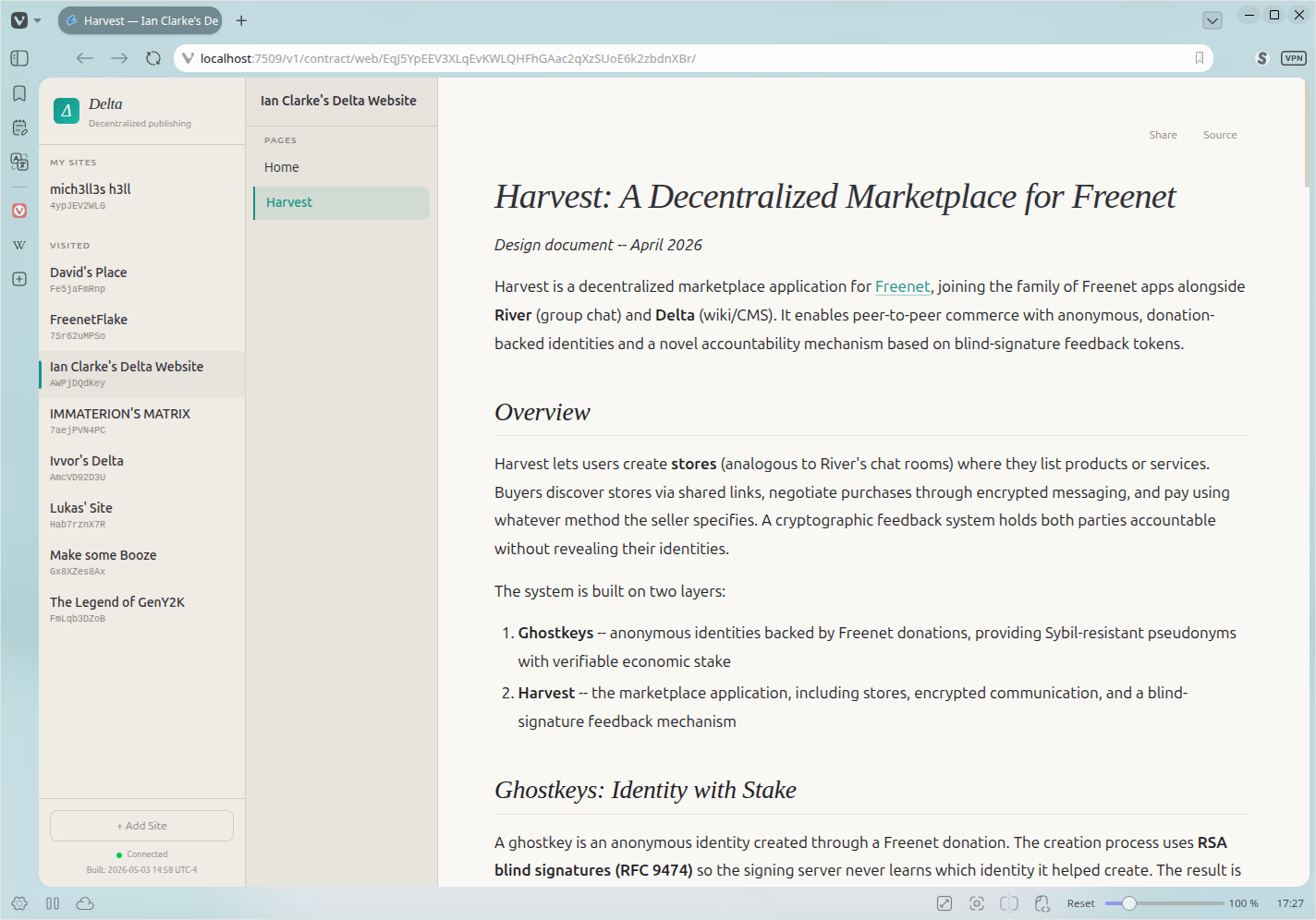Click the page capture camera icon
The width and height of the screenshot is (1316, 920).
pyautogui.click(x=977, y=903)
